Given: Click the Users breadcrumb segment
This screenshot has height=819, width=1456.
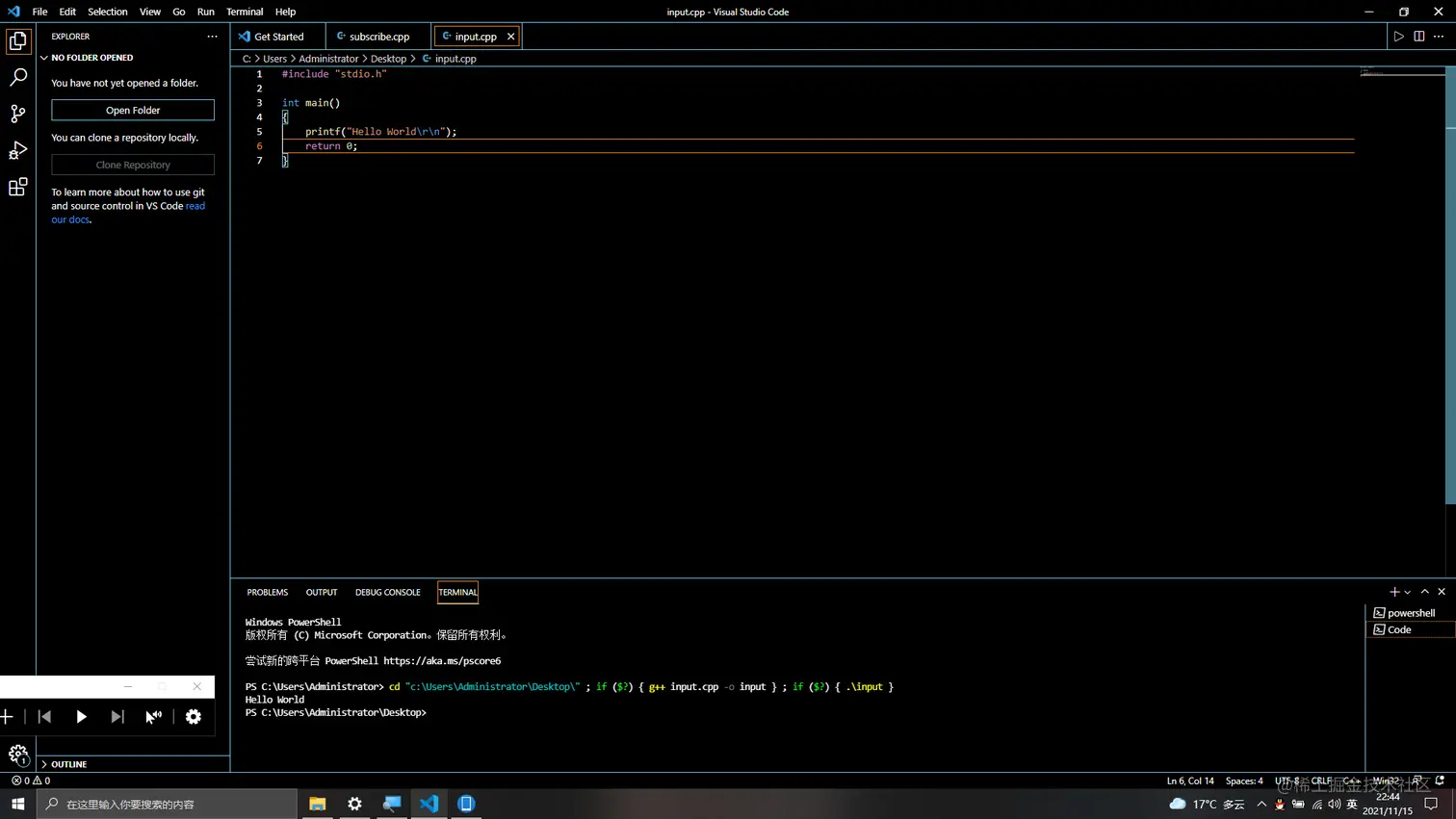Looking at the screenshot, I should click(275, 59).
